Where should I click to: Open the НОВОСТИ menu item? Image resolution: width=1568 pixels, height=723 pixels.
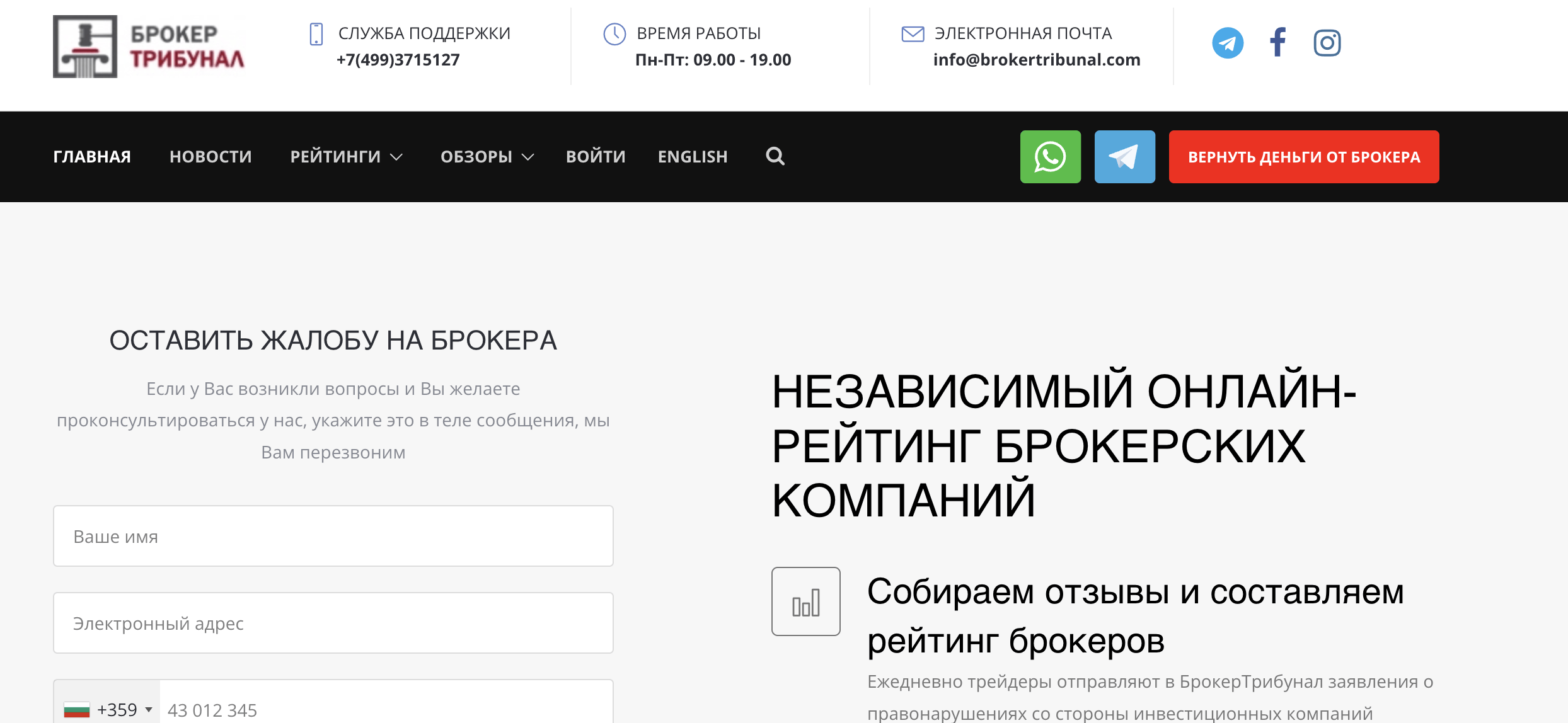coord(210,156)
